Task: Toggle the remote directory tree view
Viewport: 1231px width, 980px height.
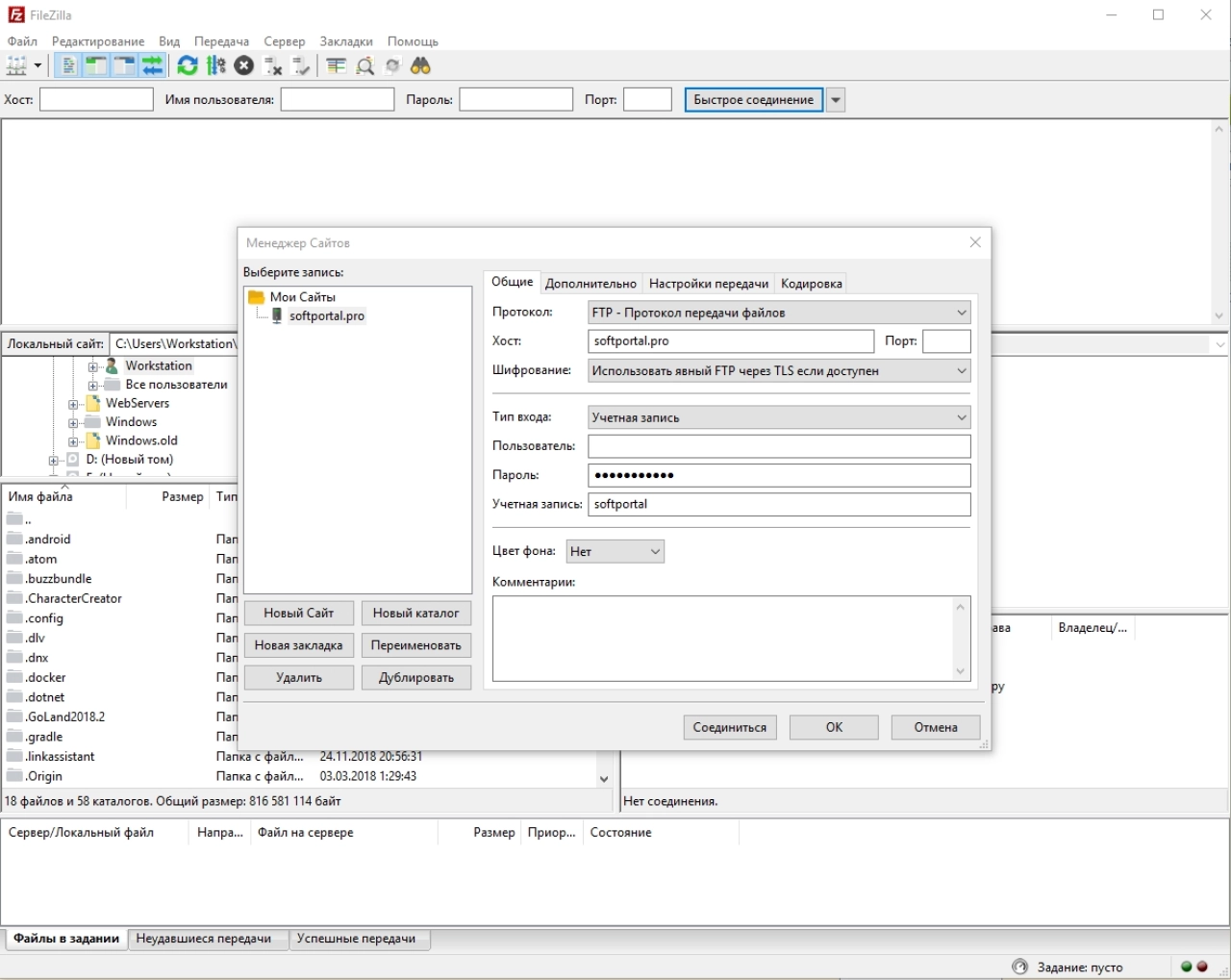Action: coord(124,65)
